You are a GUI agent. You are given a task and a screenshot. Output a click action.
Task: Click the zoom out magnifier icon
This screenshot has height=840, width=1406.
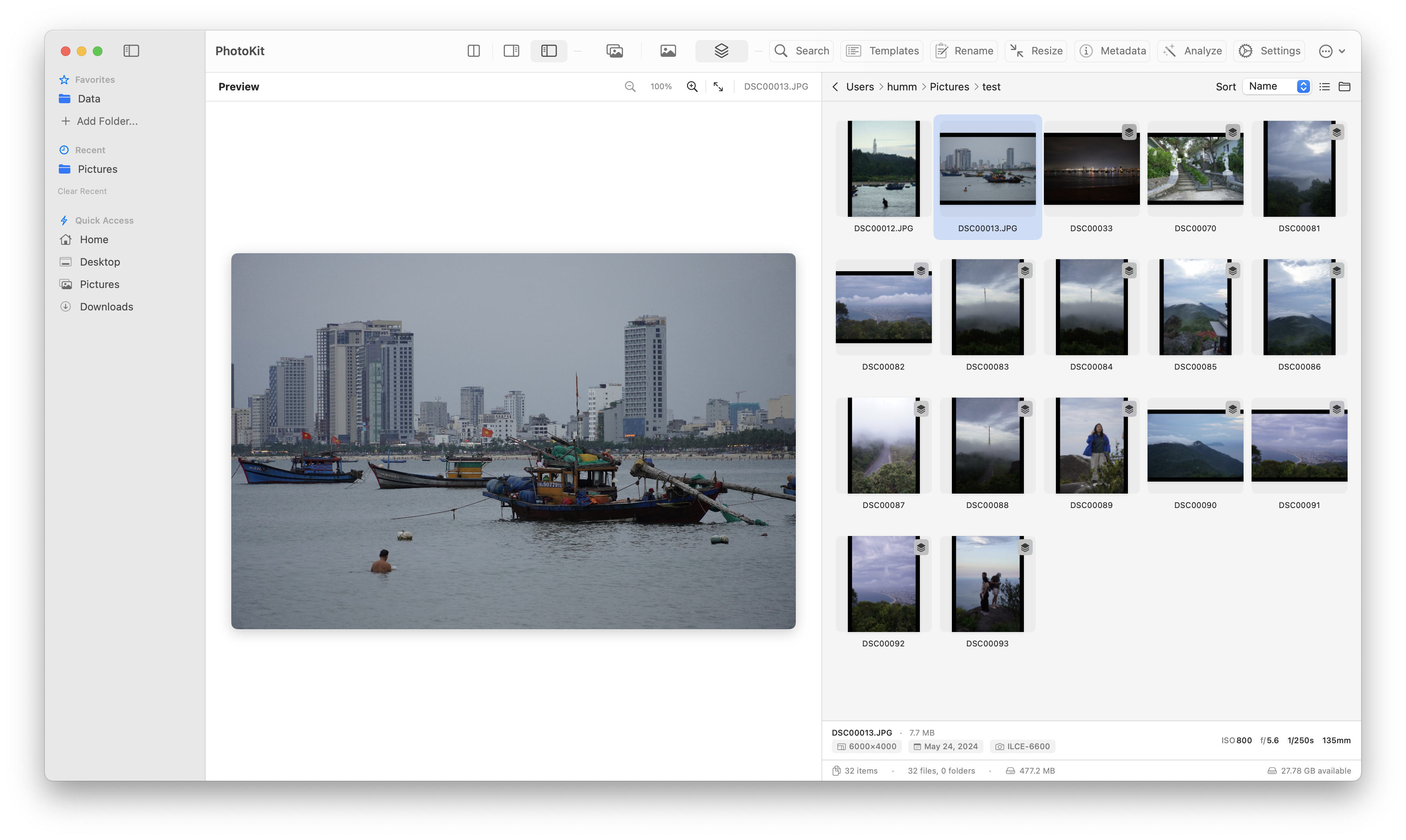629,87
